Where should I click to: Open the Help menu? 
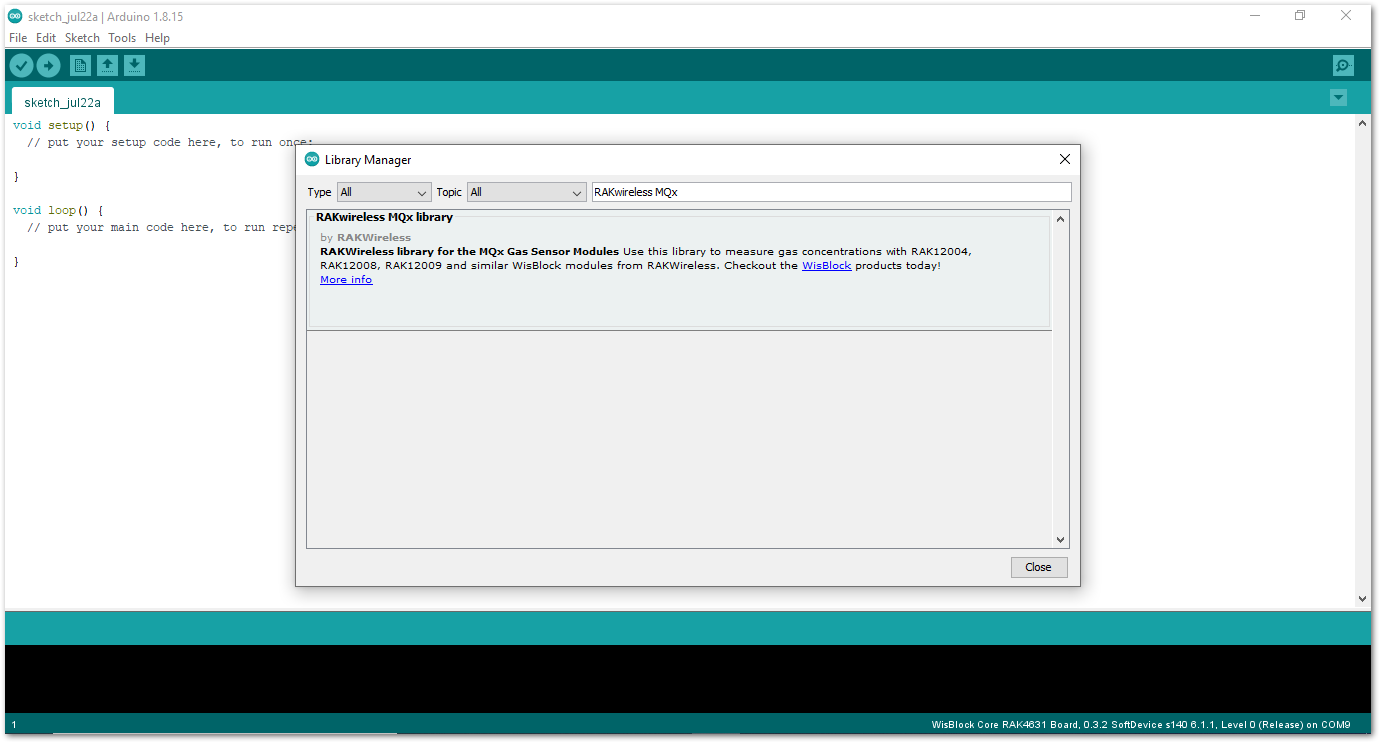pyautogui.click(x=157, y=38)
